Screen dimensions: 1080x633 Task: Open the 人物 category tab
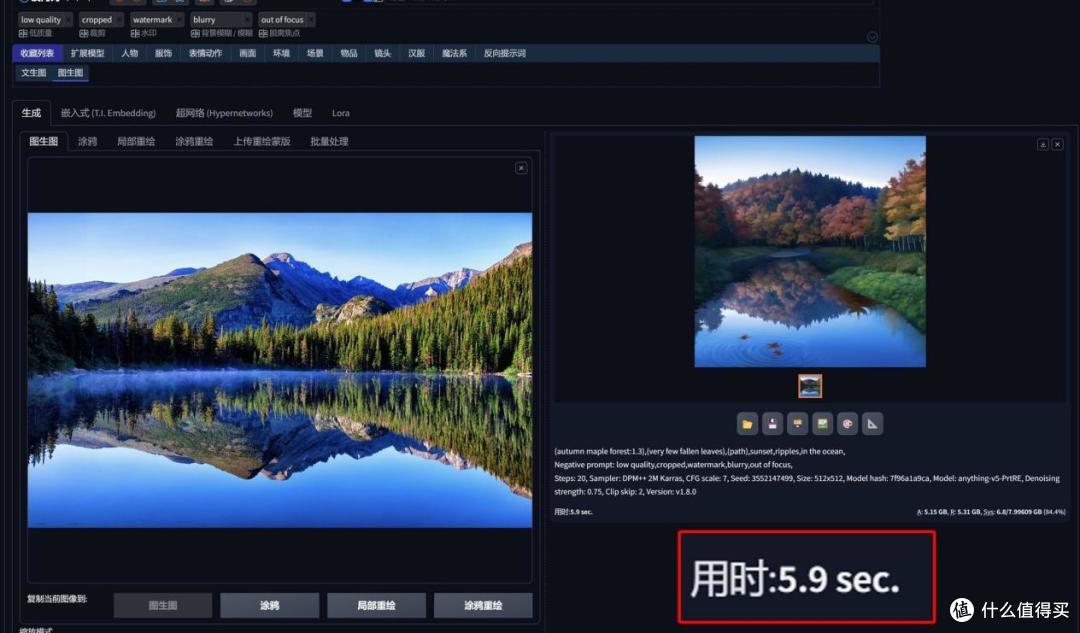[129, 53]
